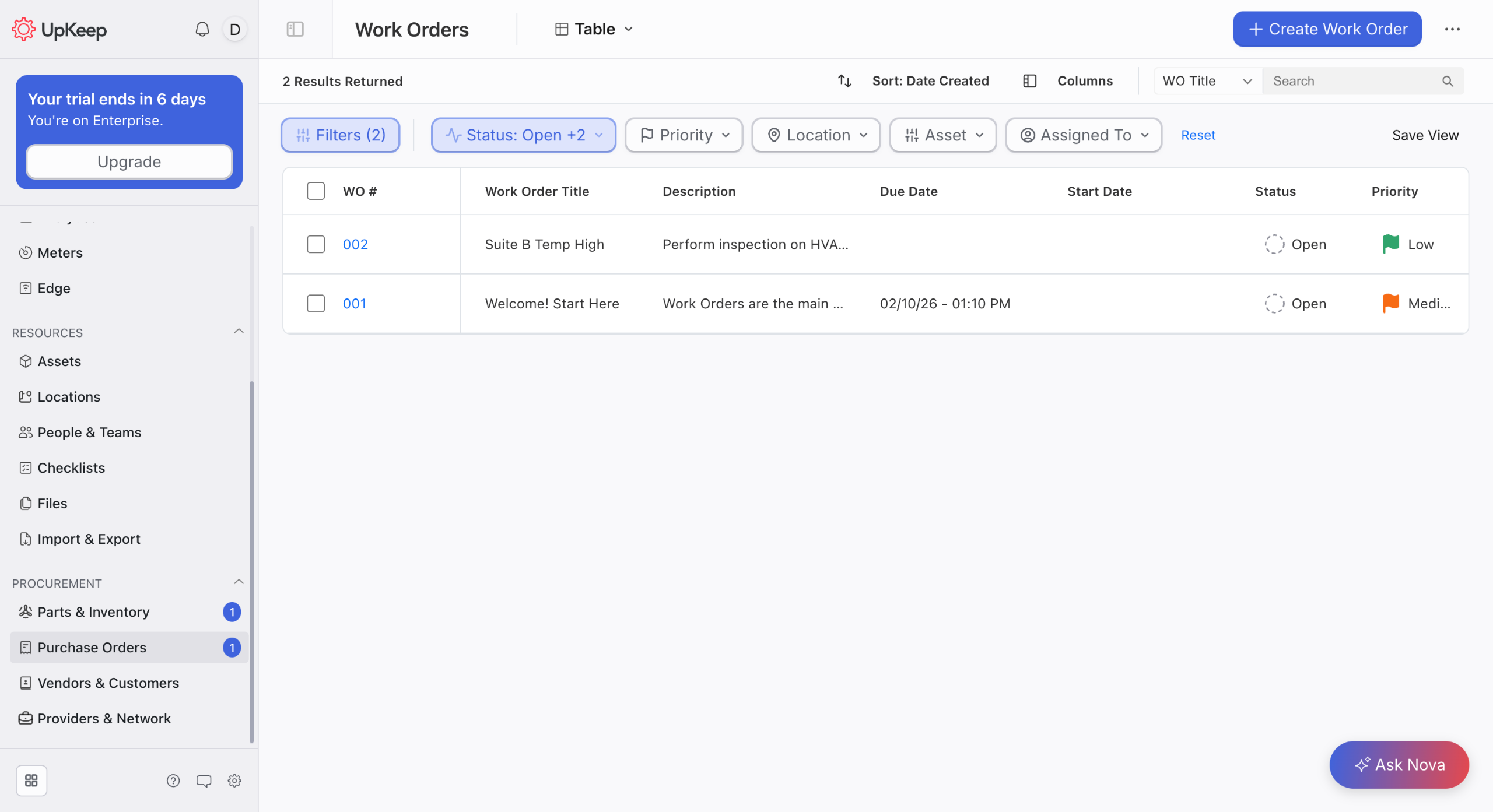Check the box for work order 001
The height and width of the screenshot is (812, 1493).
[x=316, y=304]
